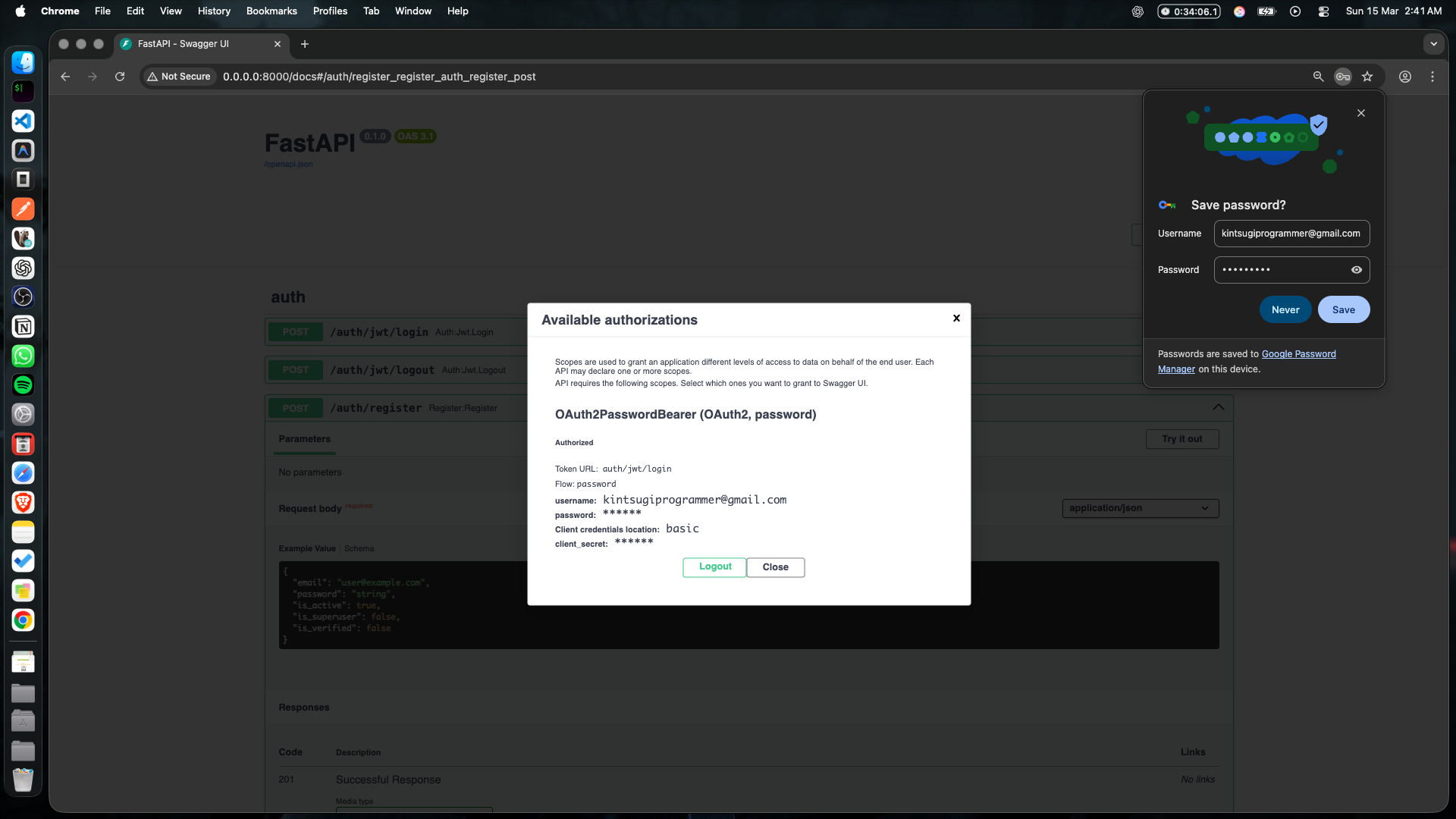The width and height of the screenshot is (1456, 819).
Task: Go back in Chrome history
Action: 65,77
